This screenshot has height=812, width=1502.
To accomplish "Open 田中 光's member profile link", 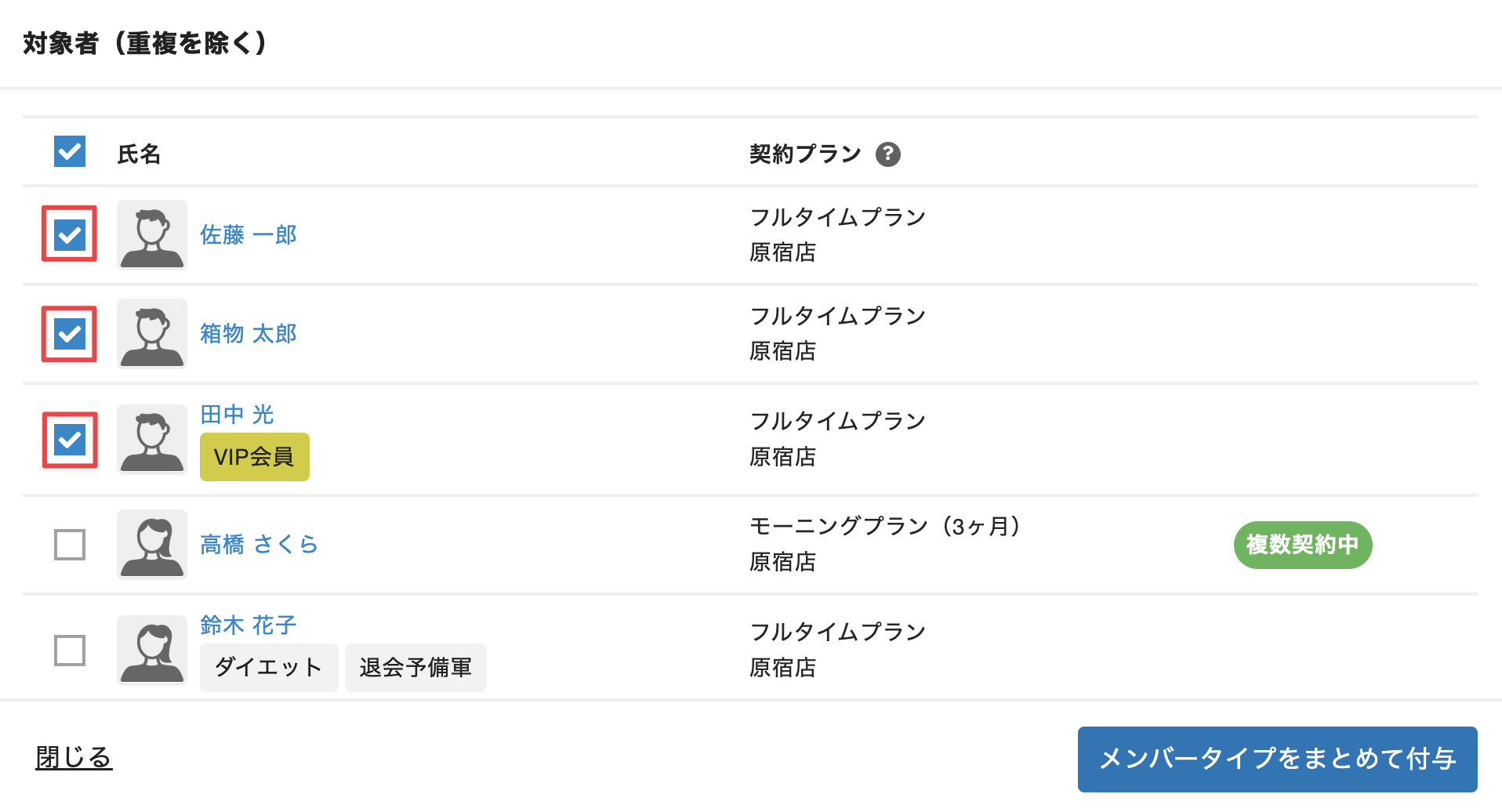I will pos(237,415).
